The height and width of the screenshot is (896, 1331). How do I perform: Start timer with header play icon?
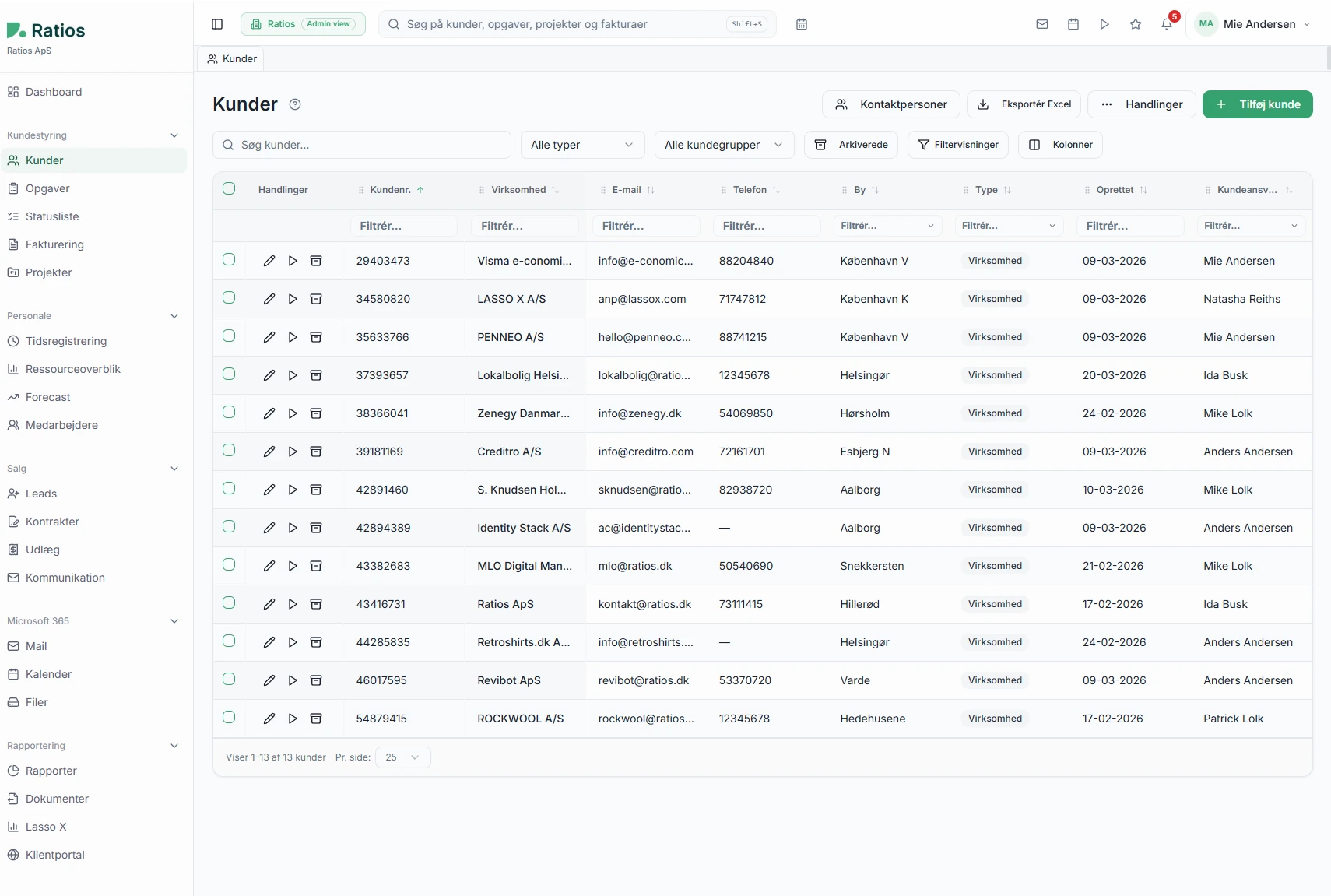[x=1104, y=24]
